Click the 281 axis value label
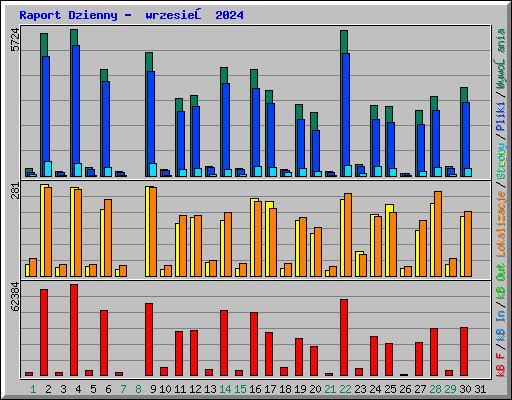This screenshot has width=512, height=400. tap(15, 190)
